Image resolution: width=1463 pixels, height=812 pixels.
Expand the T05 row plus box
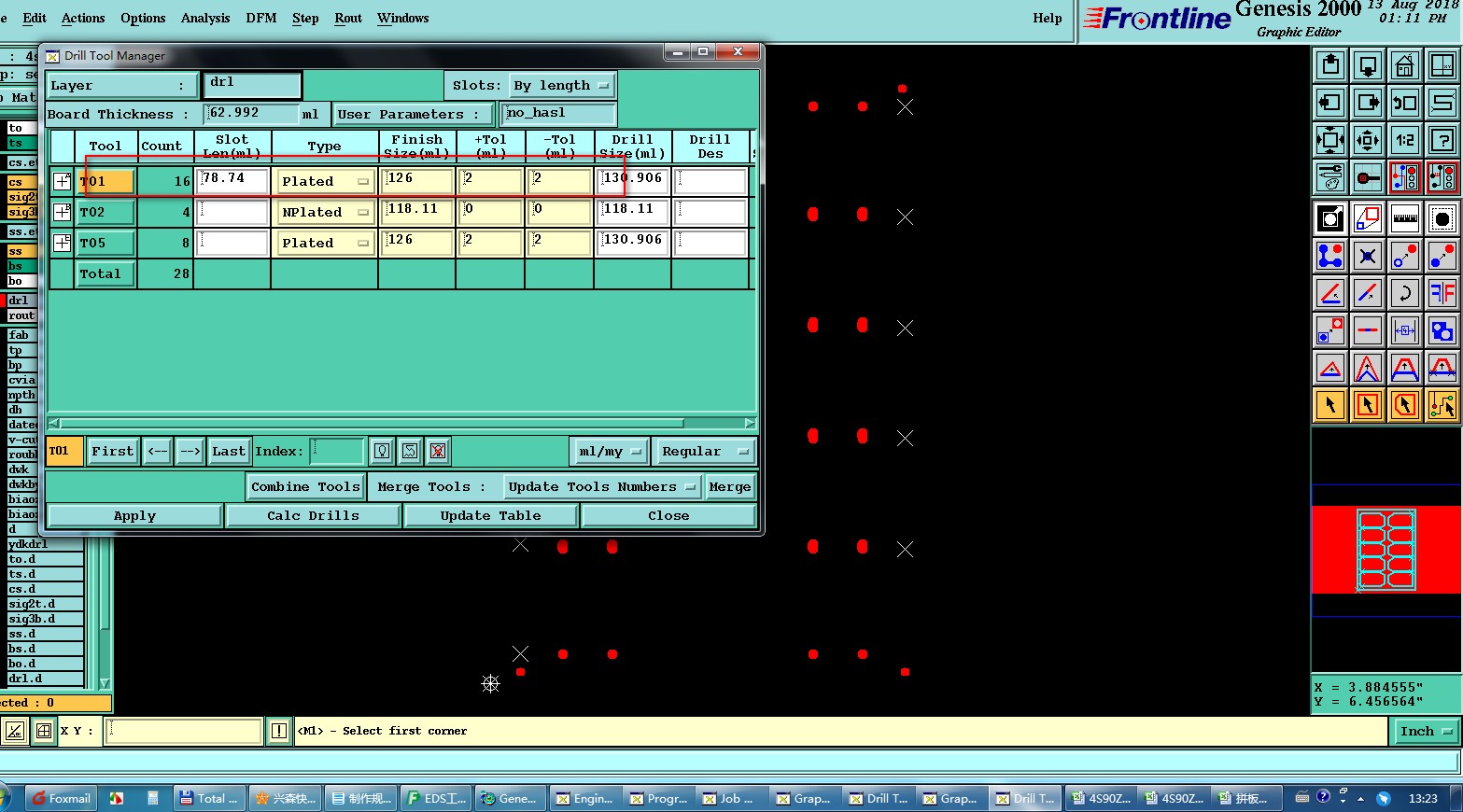click(x=62, y=243)
